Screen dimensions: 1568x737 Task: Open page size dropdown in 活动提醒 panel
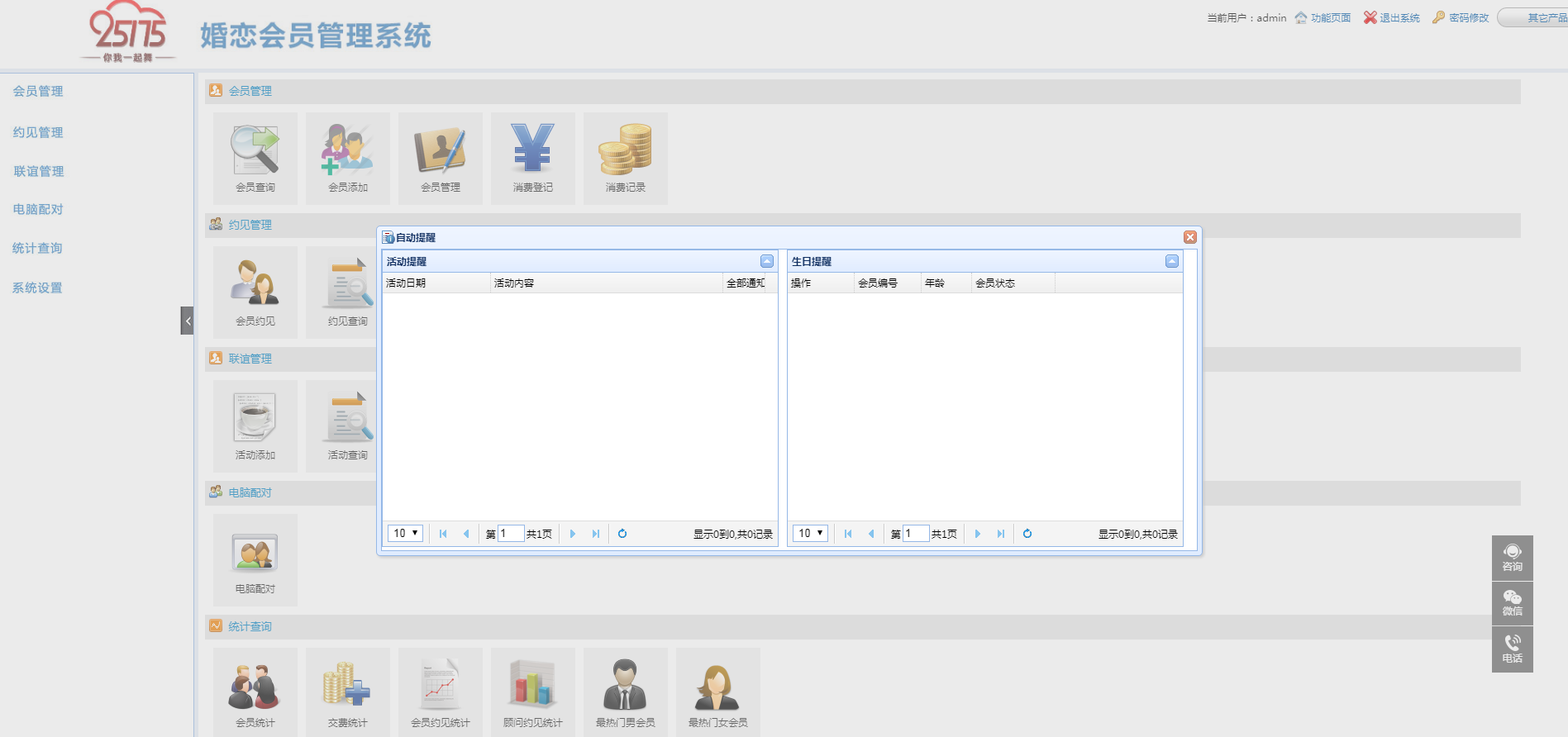click(x=405, y=534)
